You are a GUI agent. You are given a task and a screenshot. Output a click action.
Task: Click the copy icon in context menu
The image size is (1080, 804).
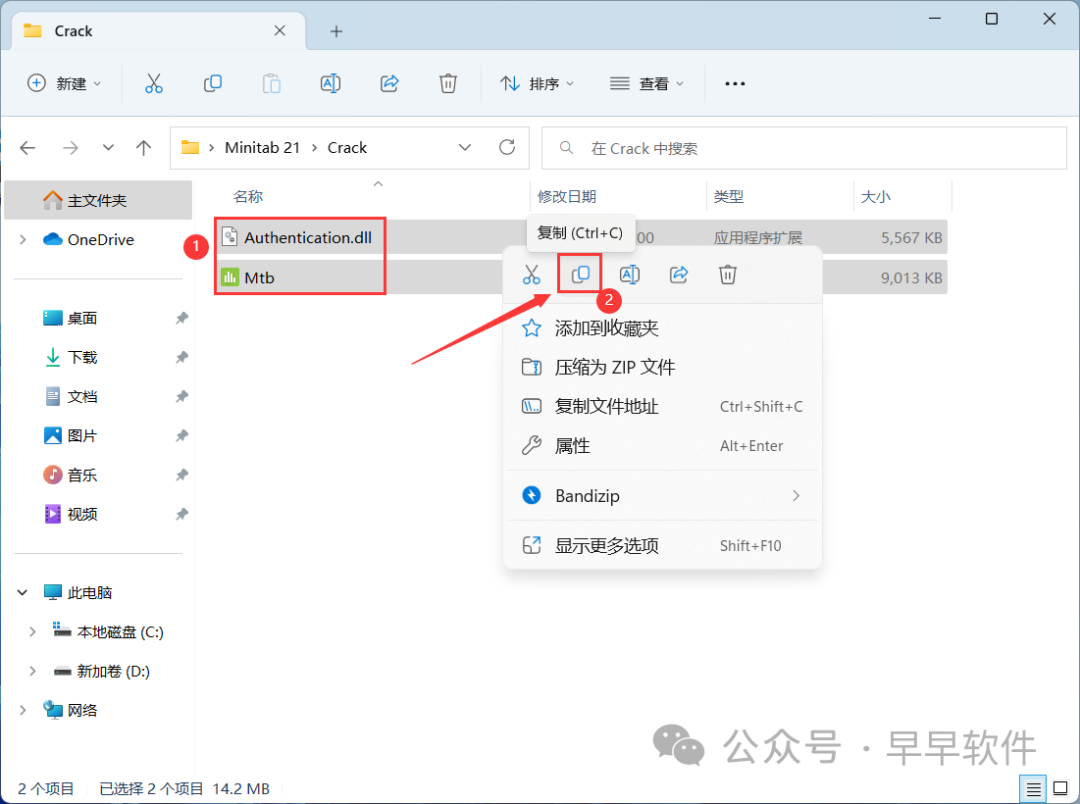[x=580, y=274]
